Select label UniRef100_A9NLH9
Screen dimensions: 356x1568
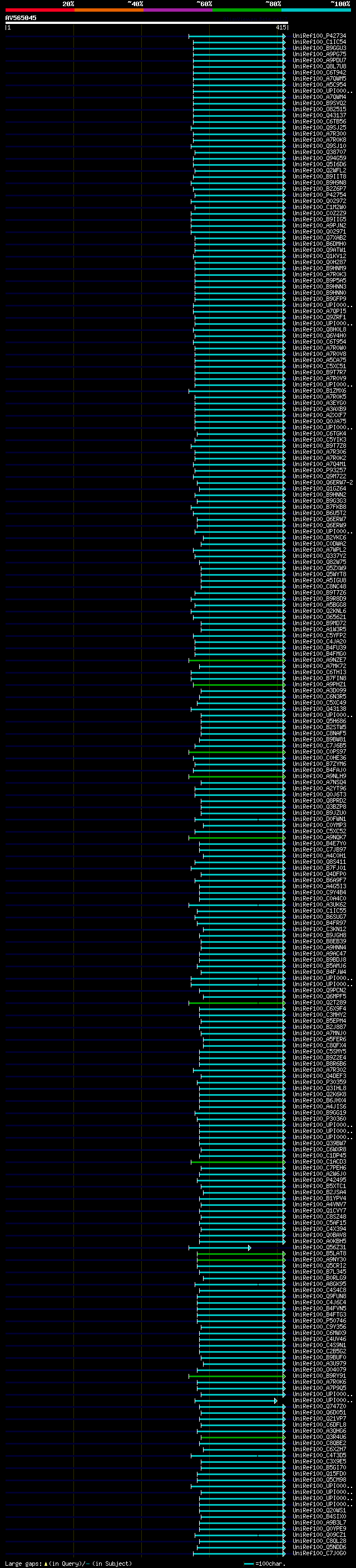point(319,776)
